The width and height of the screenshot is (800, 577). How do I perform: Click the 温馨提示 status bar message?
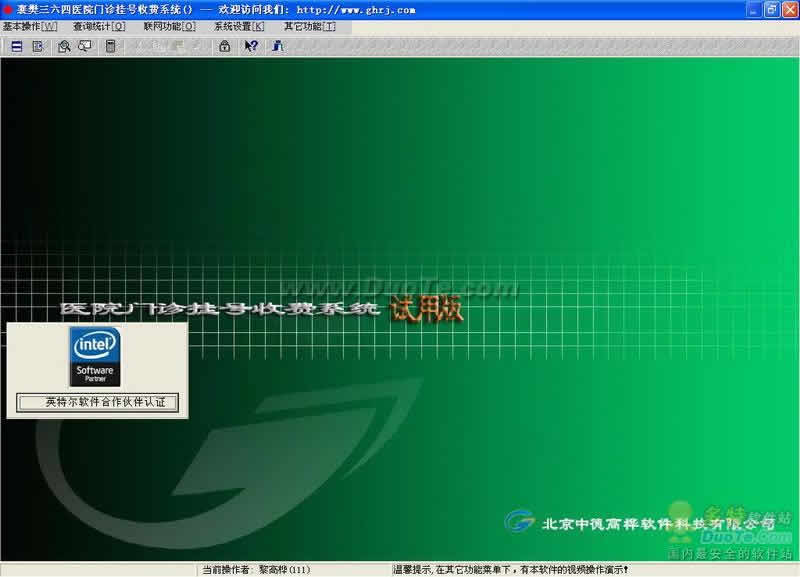pyautogui.click(x=510, y=570)
